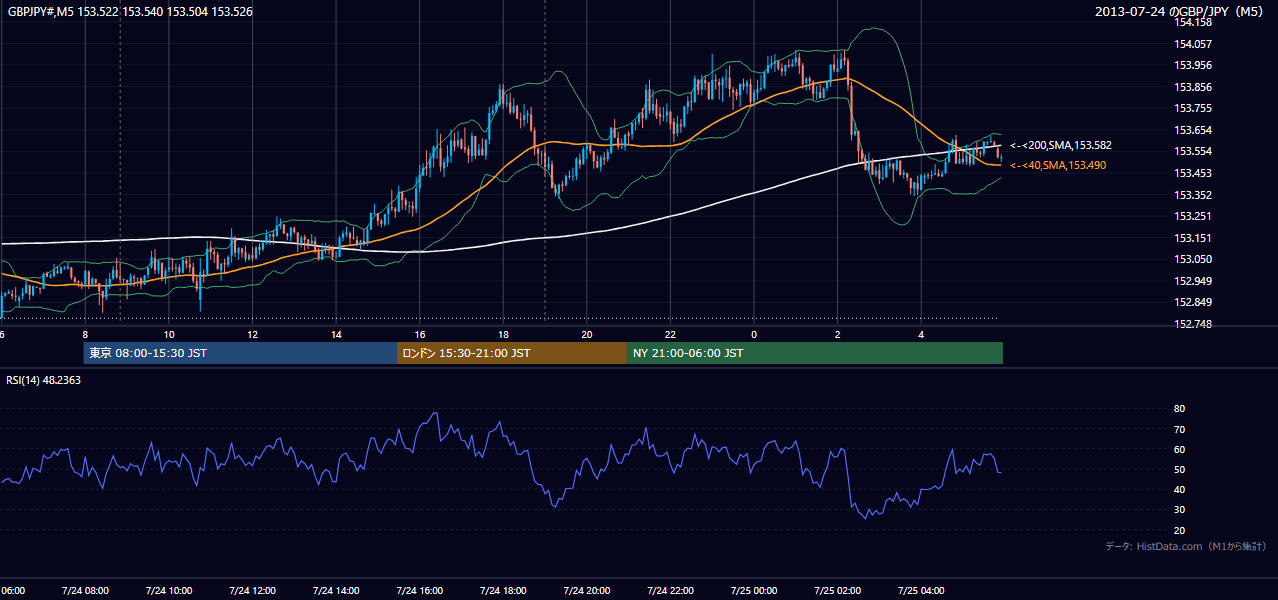
Task: Click price axis value 152.849
Action: pyautogui.click(x=1193, y=302)
